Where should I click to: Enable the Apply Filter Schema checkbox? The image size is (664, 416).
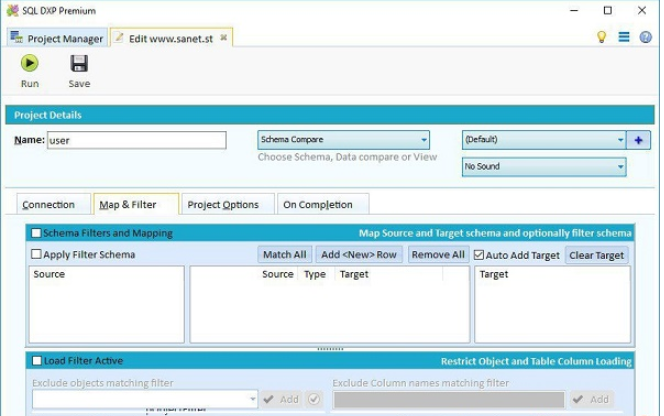(36, 254)
